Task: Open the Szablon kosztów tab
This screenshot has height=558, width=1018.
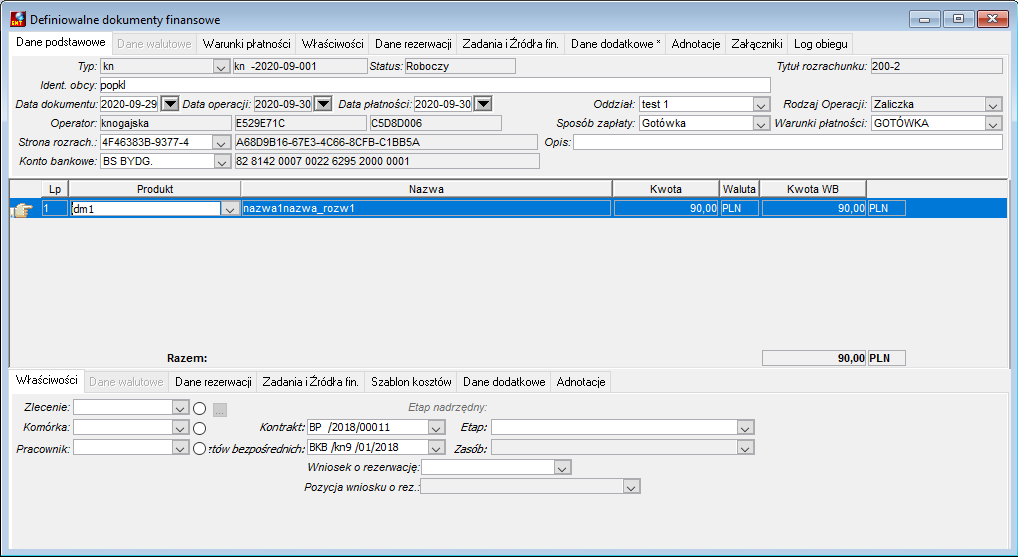Action: pos(411,382)
